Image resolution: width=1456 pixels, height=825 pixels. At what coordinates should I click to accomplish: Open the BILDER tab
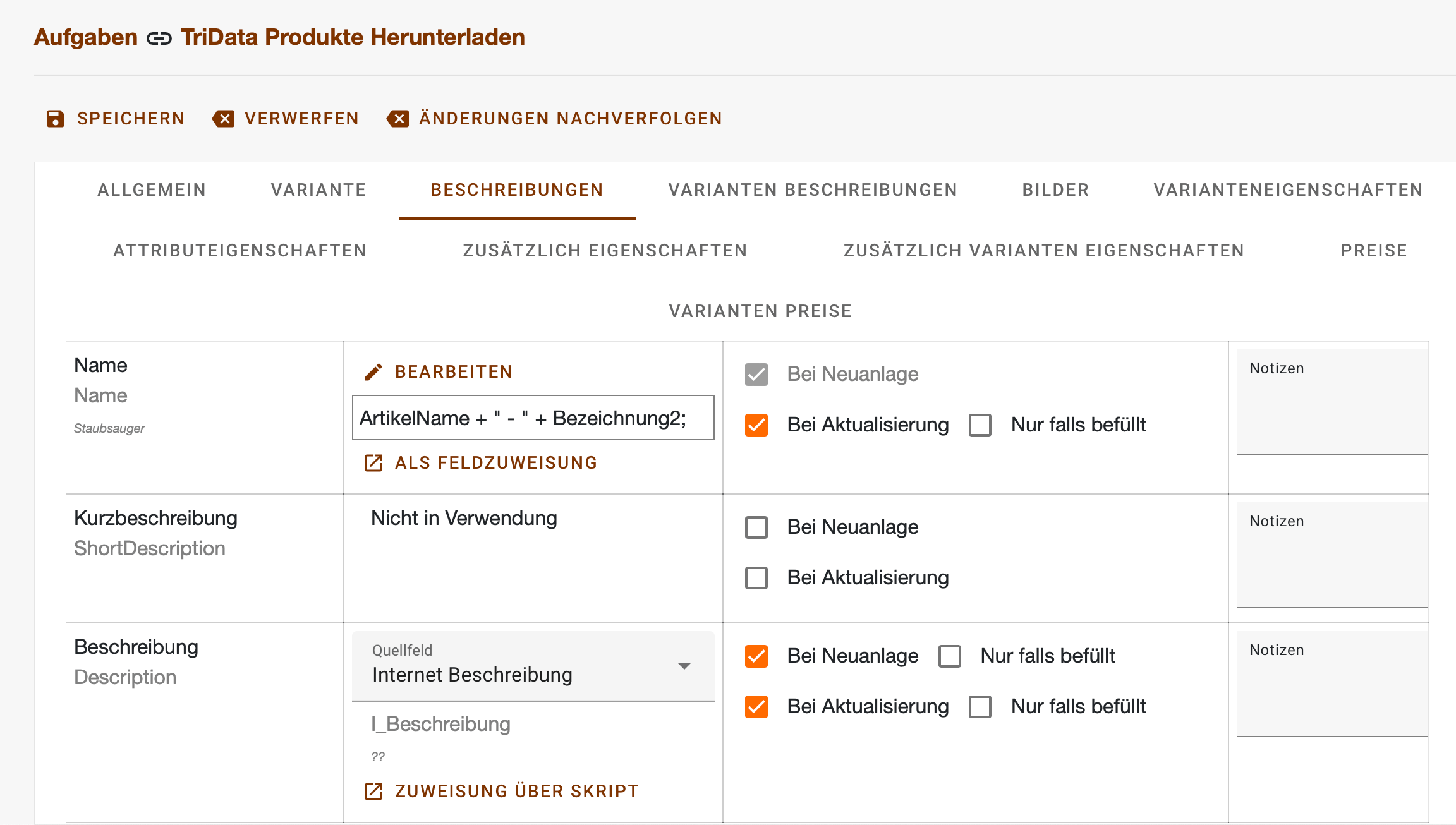click(1055, 190)
